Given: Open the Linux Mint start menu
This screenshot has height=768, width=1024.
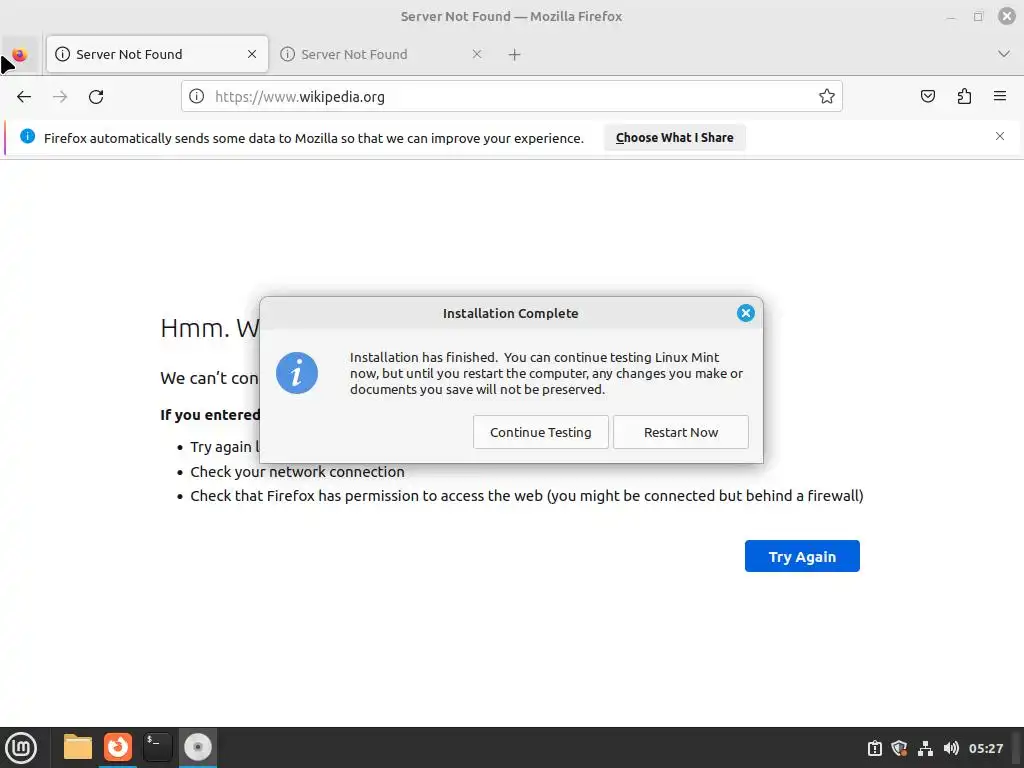Looking at the screenshot, I should pyautogui.click(x=22, y=748).
